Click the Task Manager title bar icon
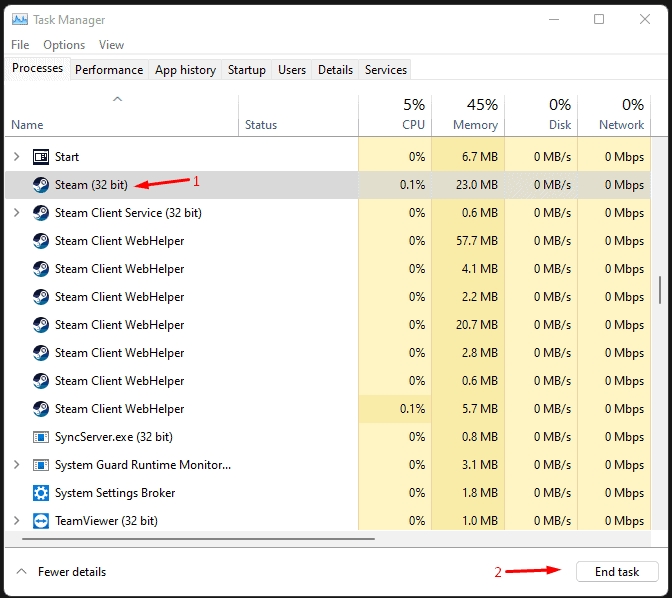Image resolution: width=672 pixels, height=598 pixels. pyautogui.click(x=20, y=20)
